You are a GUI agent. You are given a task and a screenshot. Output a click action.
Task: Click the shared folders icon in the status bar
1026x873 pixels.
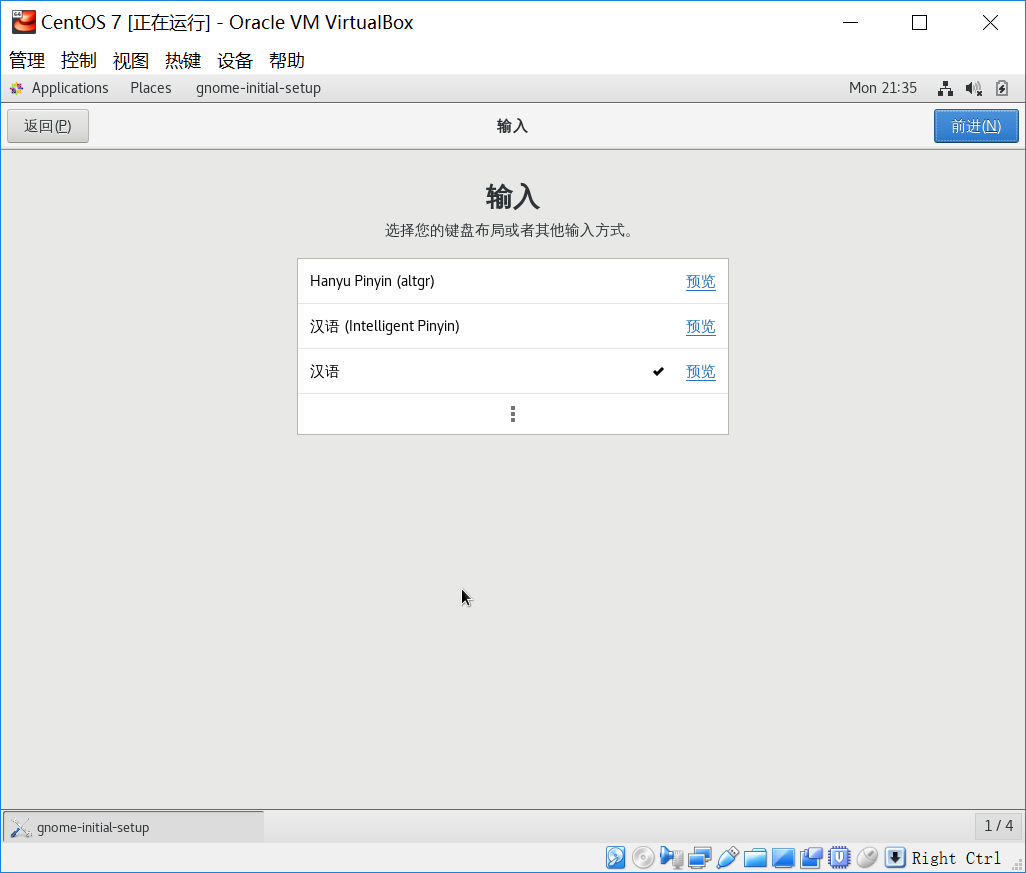(x=755, y=857)
